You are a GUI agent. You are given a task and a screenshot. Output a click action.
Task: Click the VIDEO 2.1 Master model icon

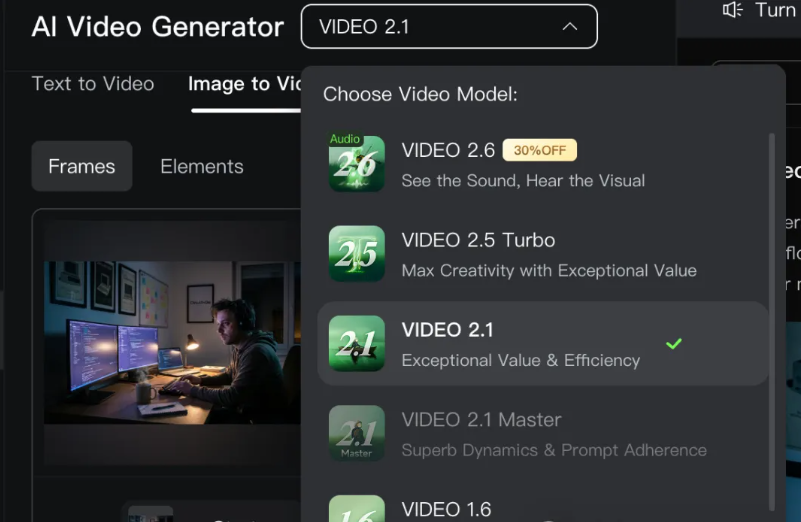[357, 434]
